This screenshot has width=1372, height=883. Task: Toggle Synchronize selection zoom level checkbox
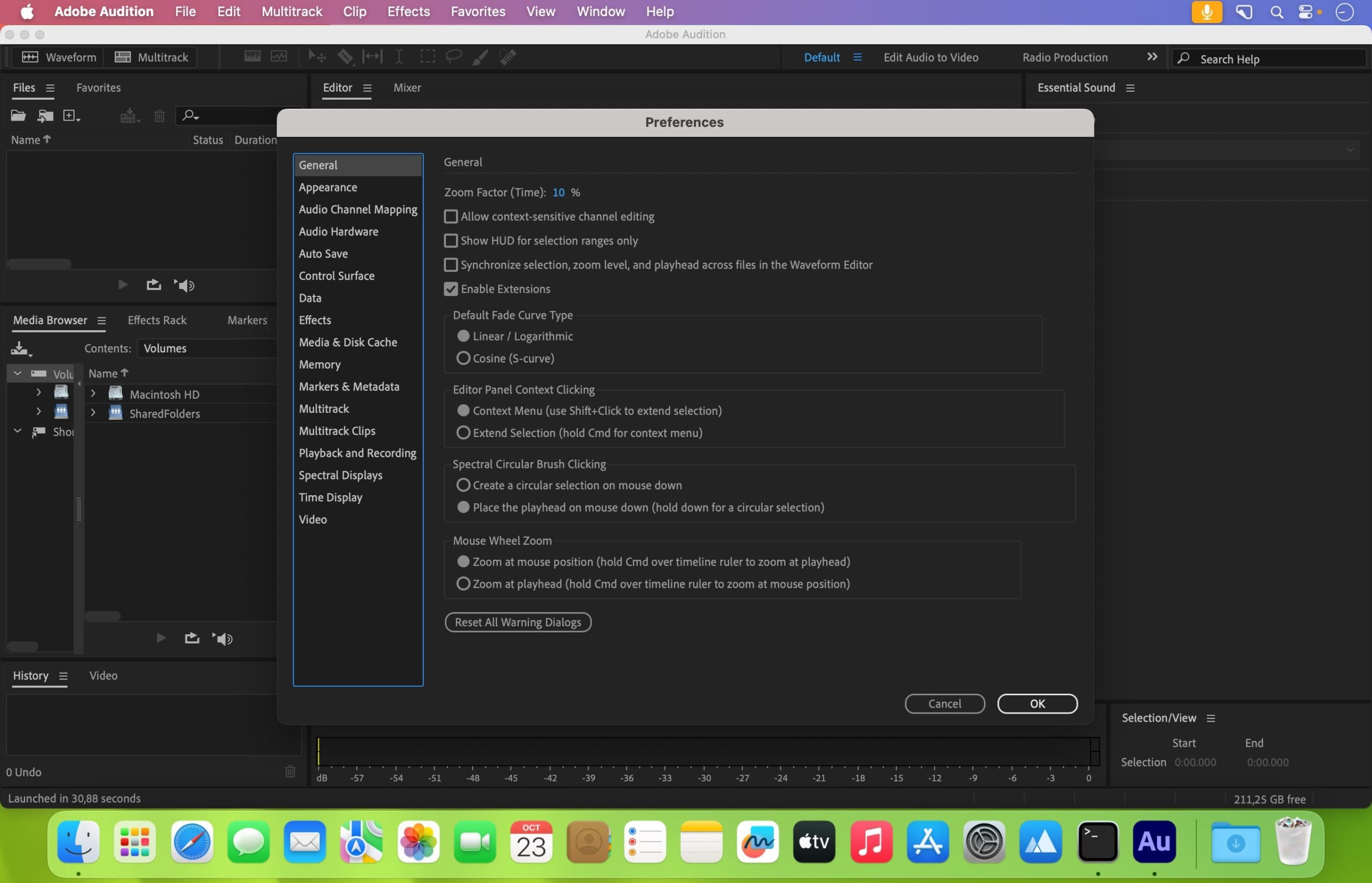(451, 264)
